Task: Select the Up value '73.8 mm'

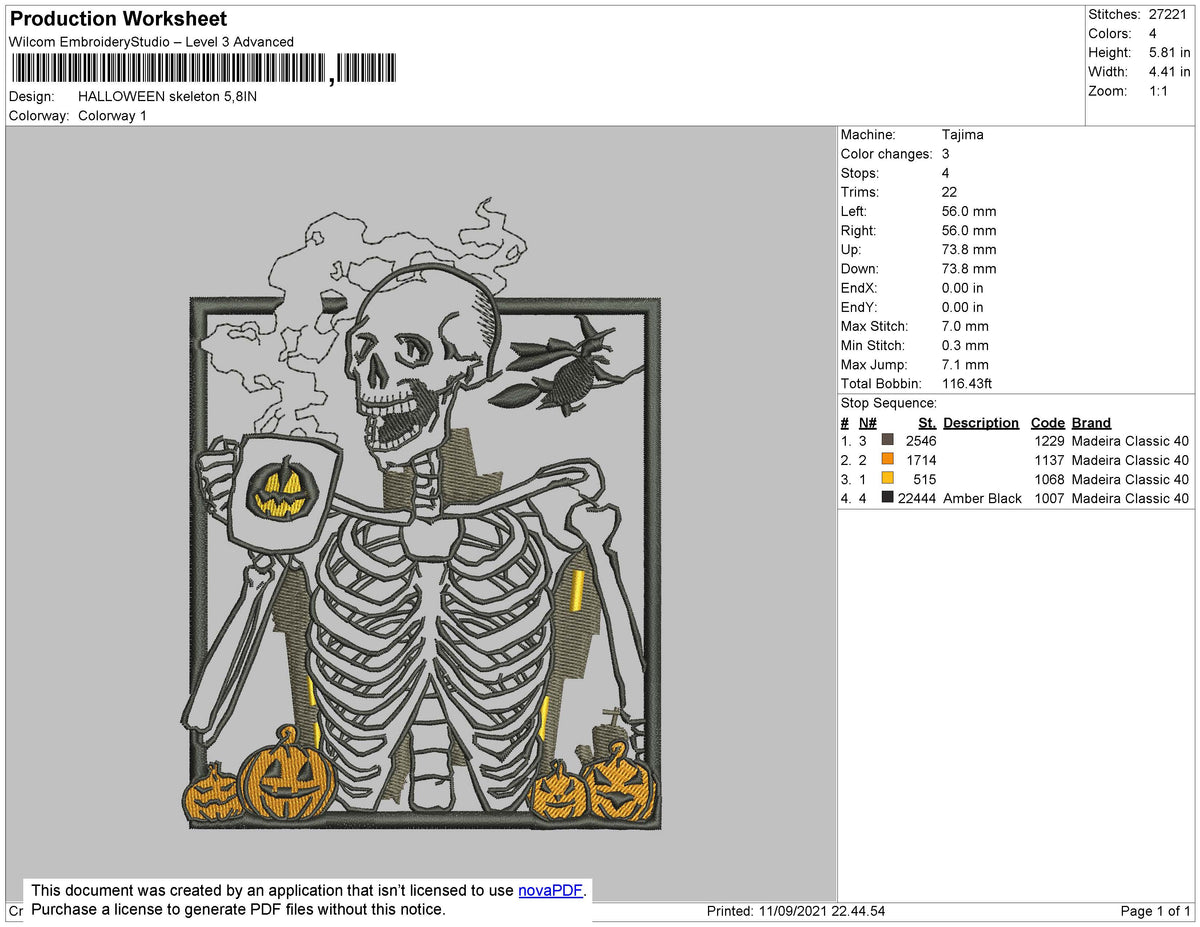Action: coord(969,249)
